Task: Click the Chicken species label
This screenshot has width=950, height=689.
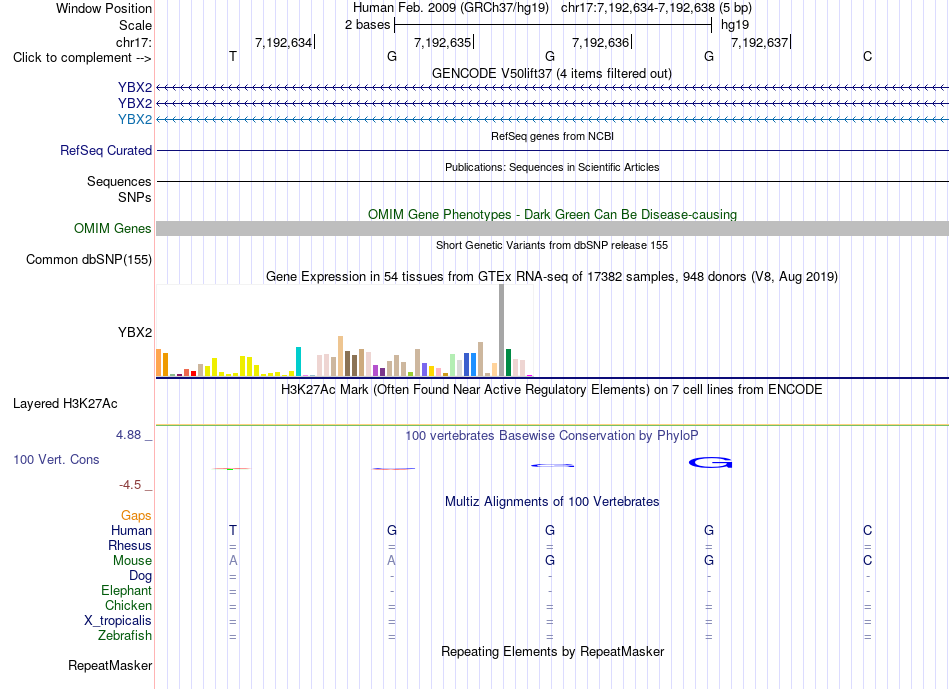Action: pos(128,605)
